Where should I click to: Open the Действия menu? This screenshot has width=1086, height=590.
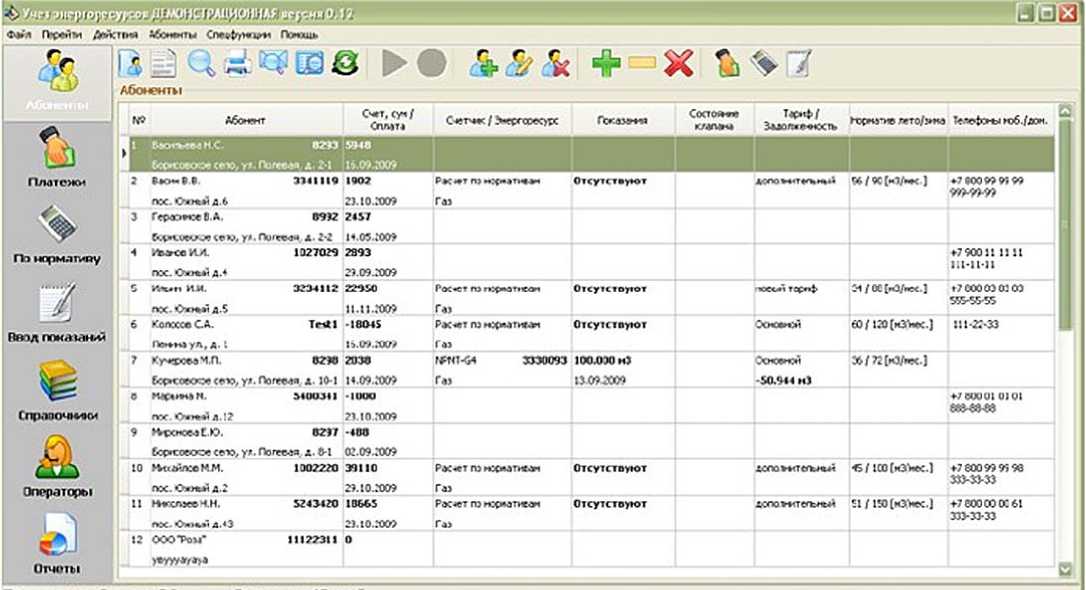pyautogui.click(x=113, y=33)
